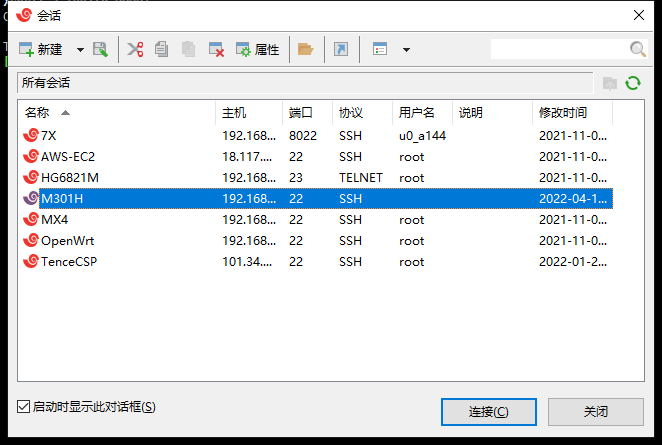Click the HG6821M session icon
This screenshot has width=662, height=445.
click(31, 177)
